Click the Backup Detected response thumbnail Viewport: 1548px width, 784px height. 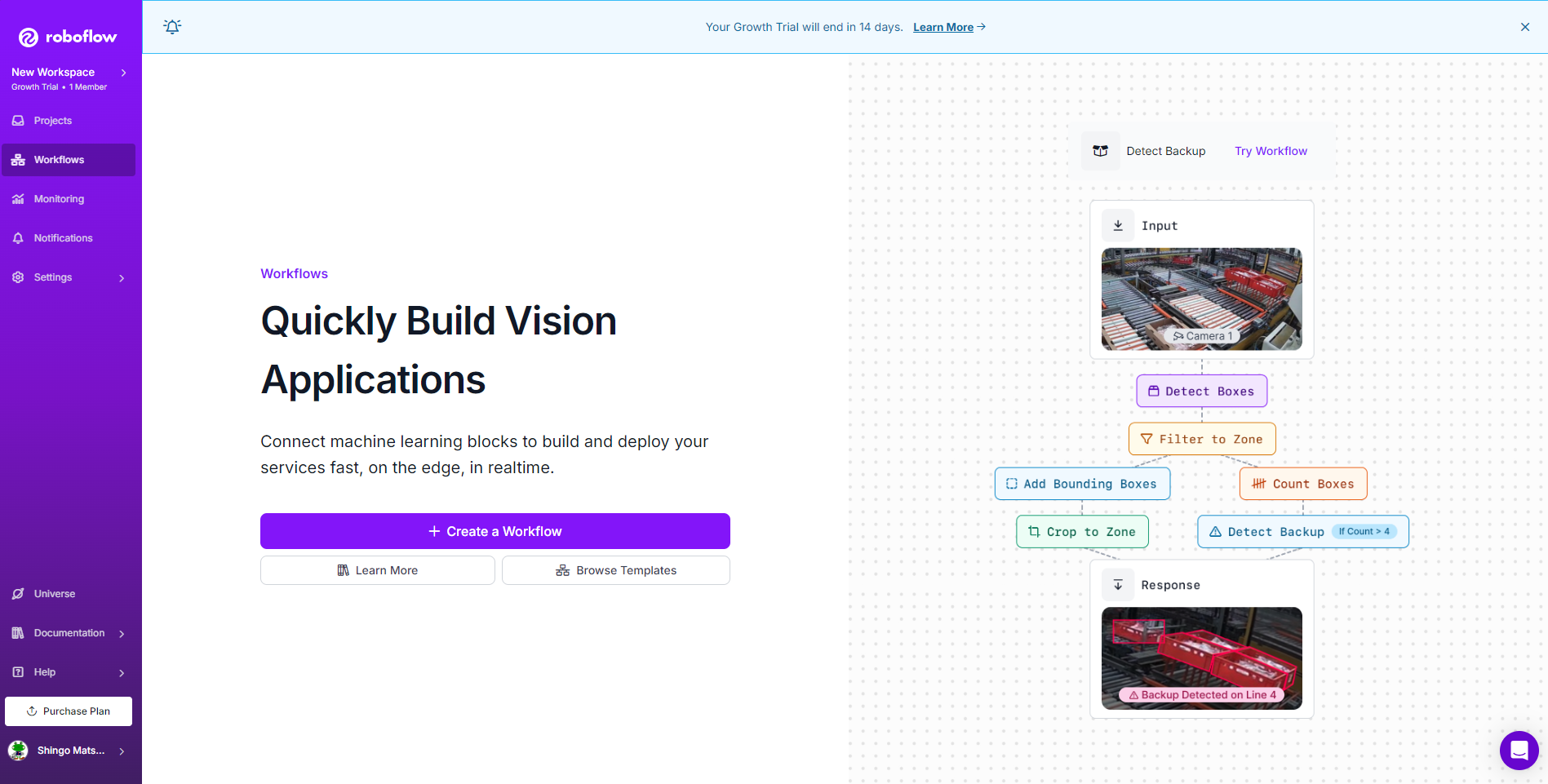1202,658
